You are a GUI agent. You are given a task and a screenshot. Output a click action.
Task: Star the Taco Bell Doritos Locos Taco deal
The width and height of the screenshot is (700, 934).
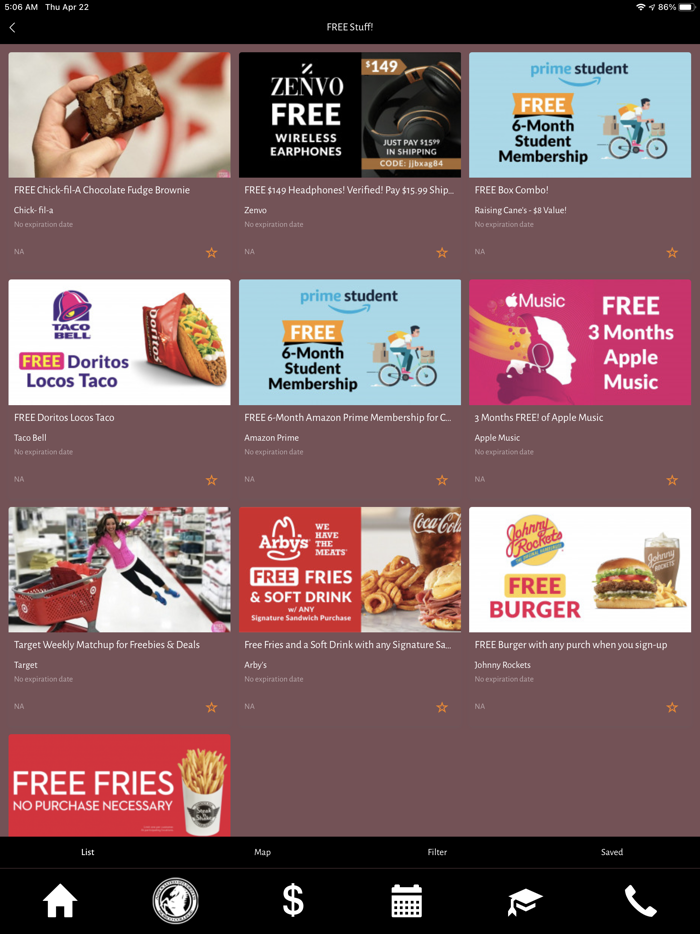tap(211, 480)
